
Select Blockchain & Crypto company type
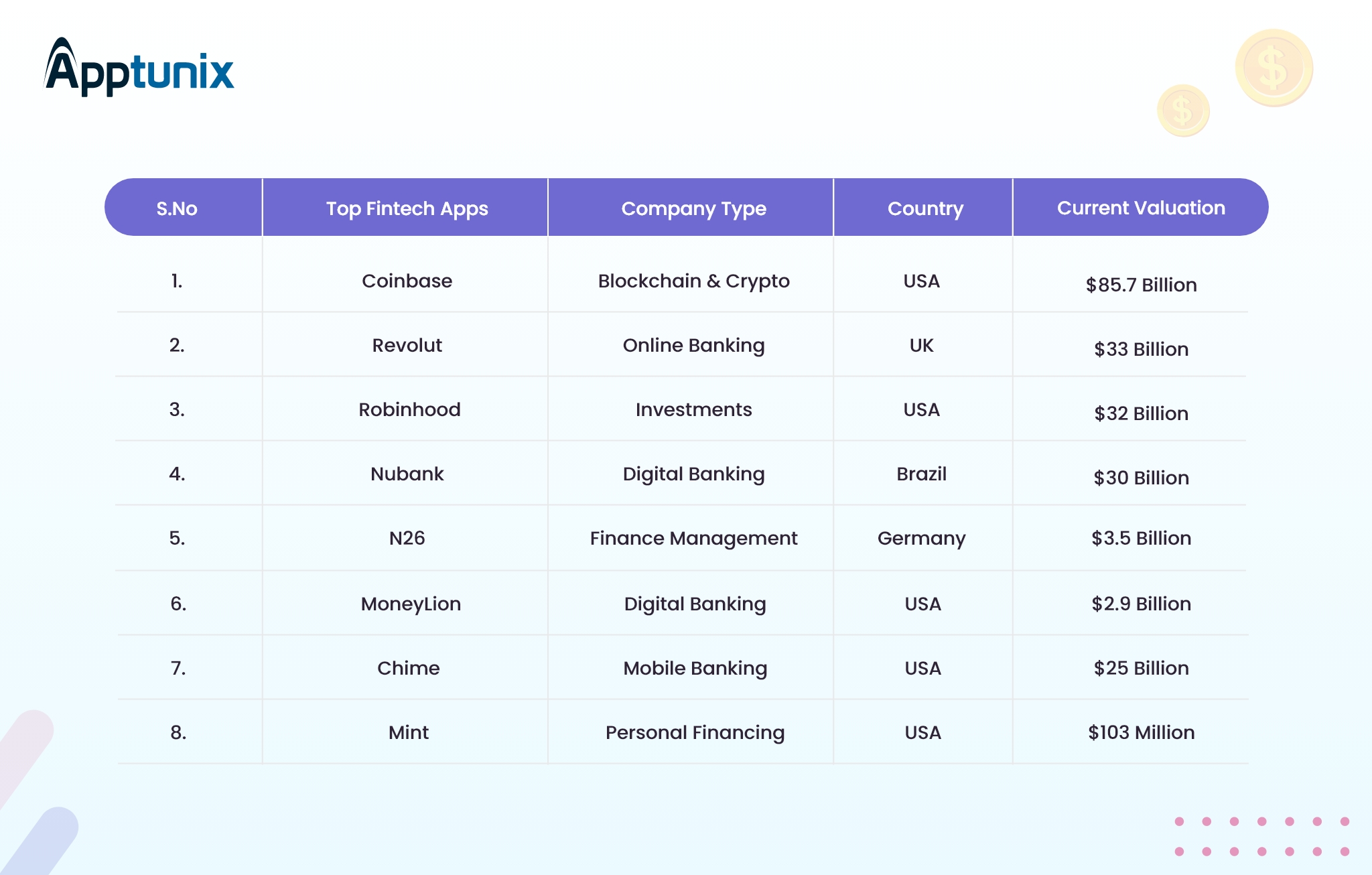pos(693,281)
